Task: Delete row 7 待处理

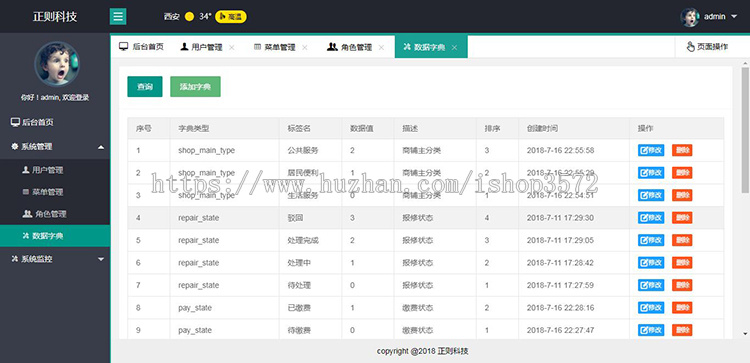Action: pyautogui.click(x=682, y=285)
